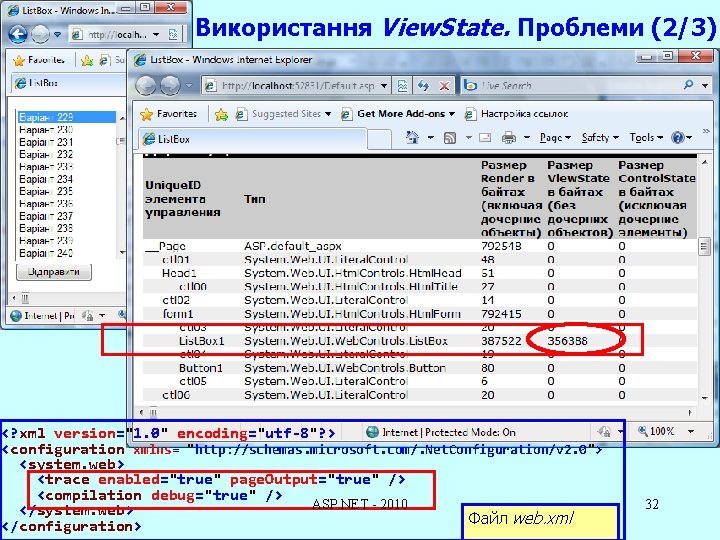The height and width of the screenshot is (540, 720).
Task: Click Add to Favorites Bar star icon
Action: [221, 114]
